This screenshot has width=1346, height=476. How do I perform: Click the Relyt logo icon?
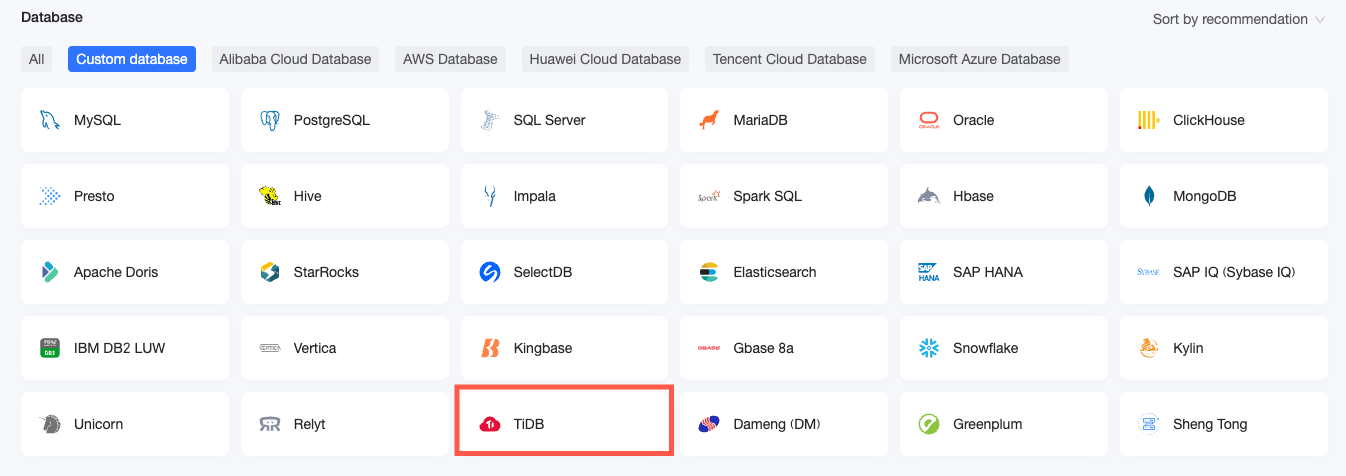click(x=269, y=424)
